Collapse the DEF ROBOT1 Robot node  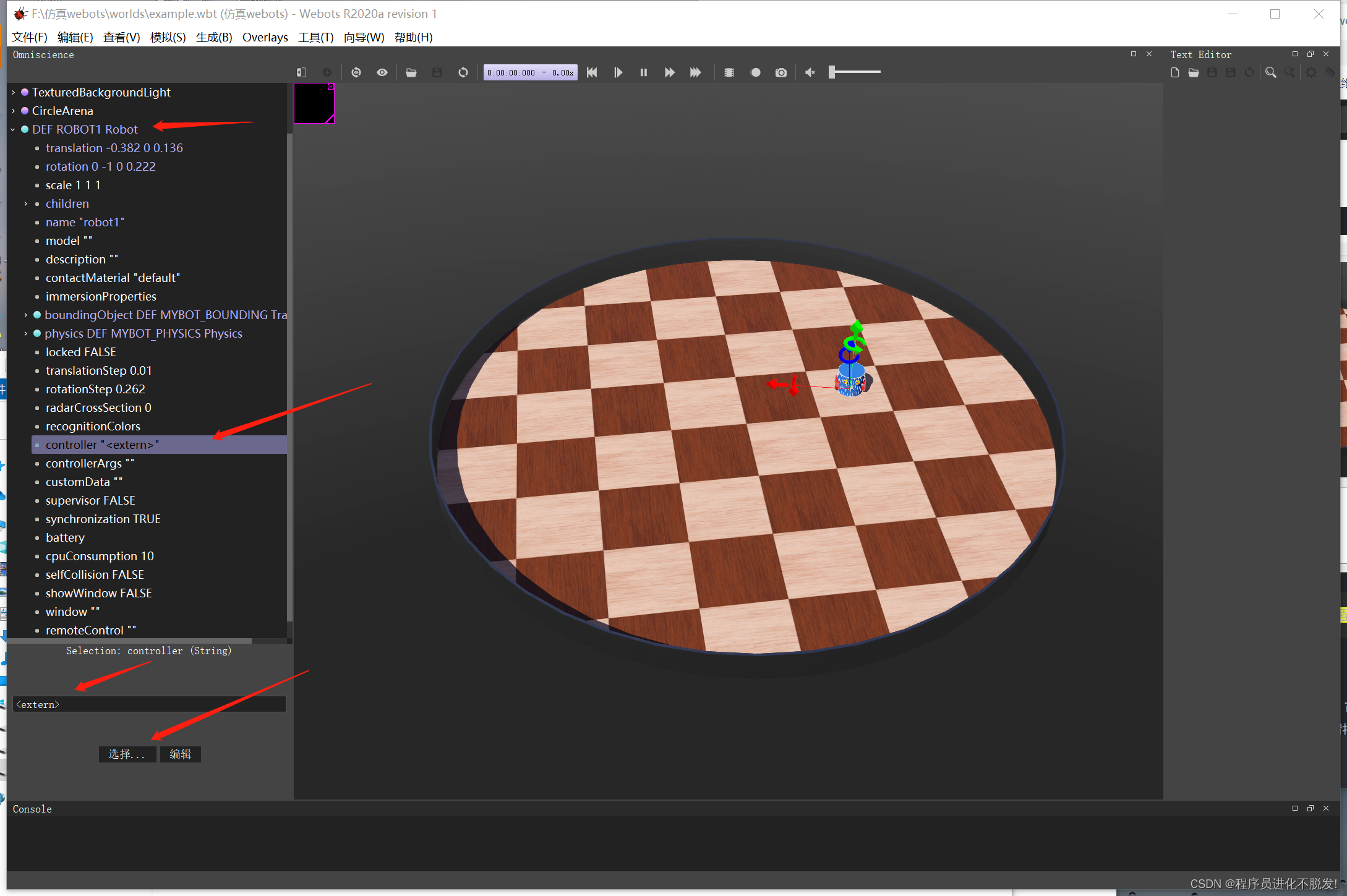(x=13, y=129)
